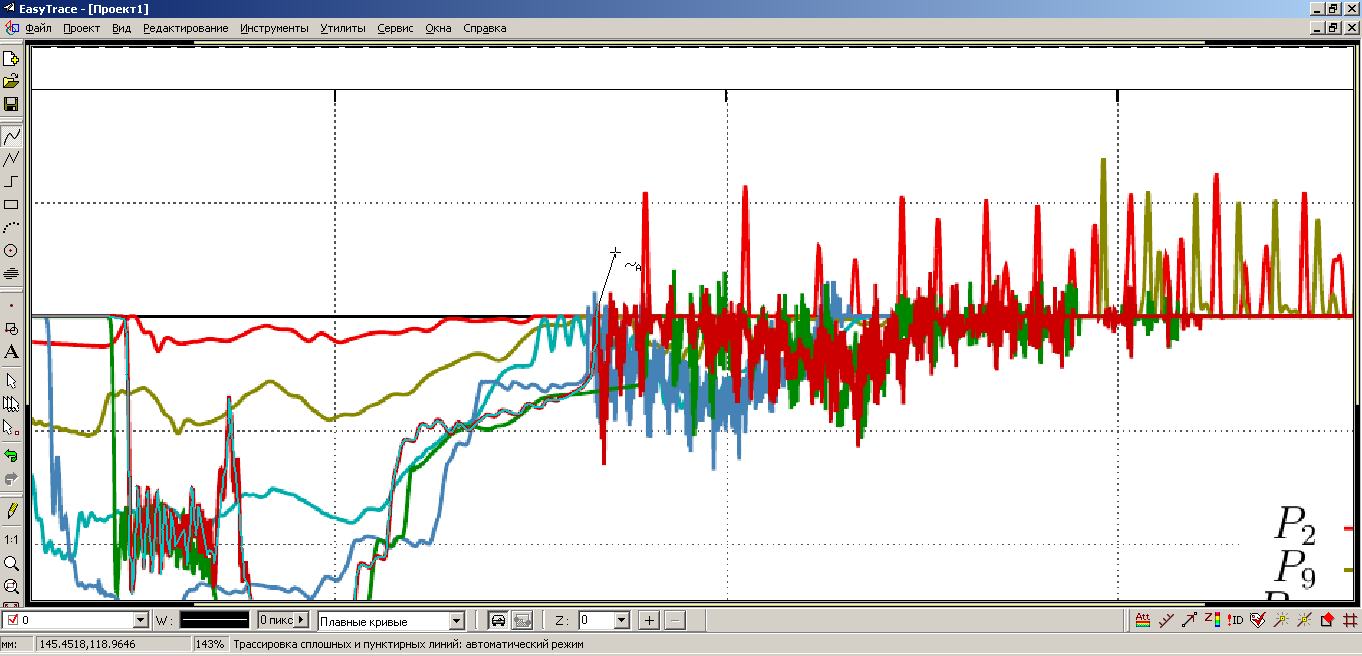This screenshot has height=656, width=1362.
Task: Click the minus Z decrement button
Action: (675, 620)
